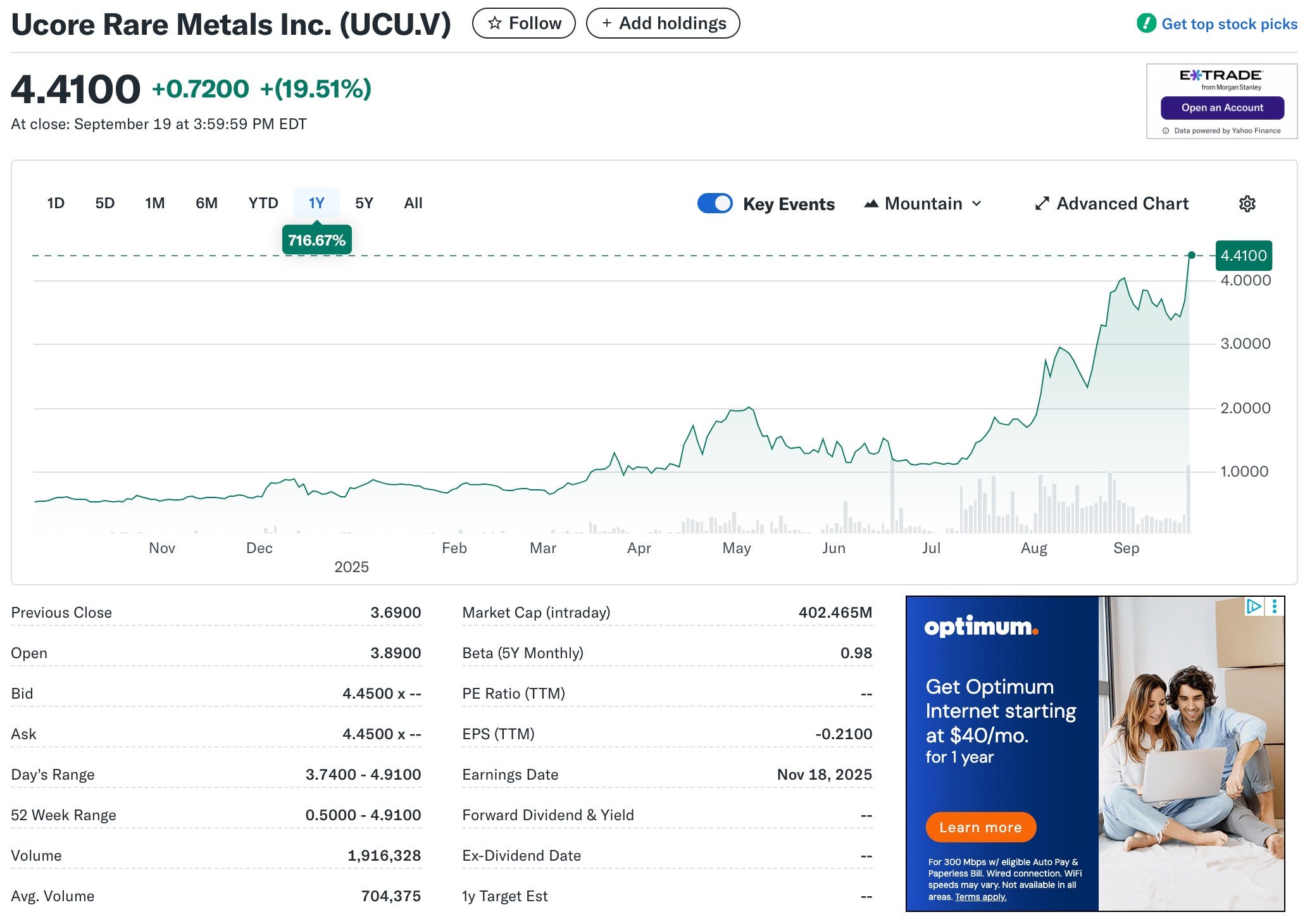Select the 5Y time range tab

click(364, 203)
